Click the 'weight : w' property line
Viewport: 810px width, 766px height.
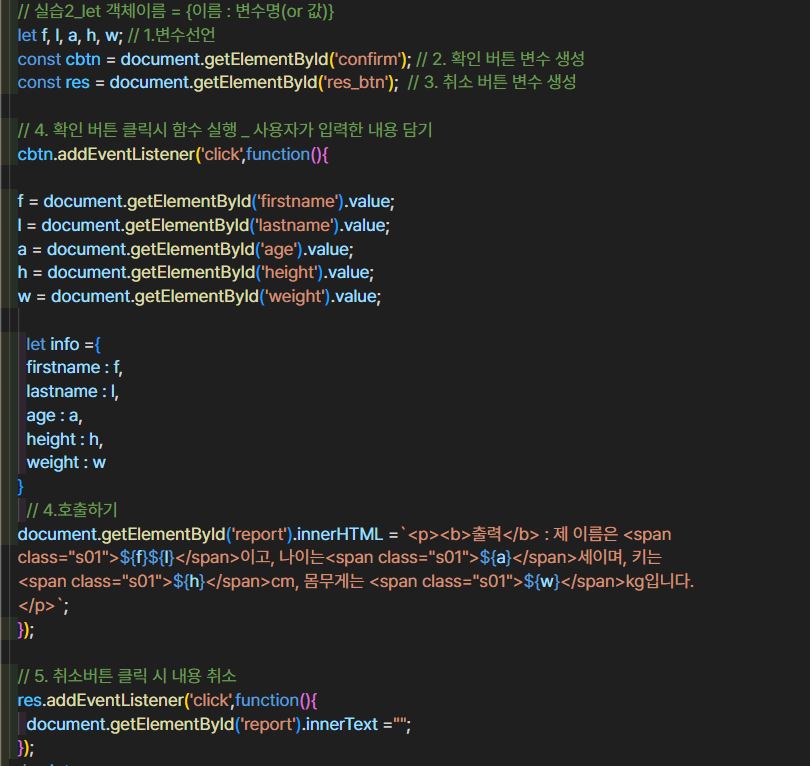coord(66,462)
